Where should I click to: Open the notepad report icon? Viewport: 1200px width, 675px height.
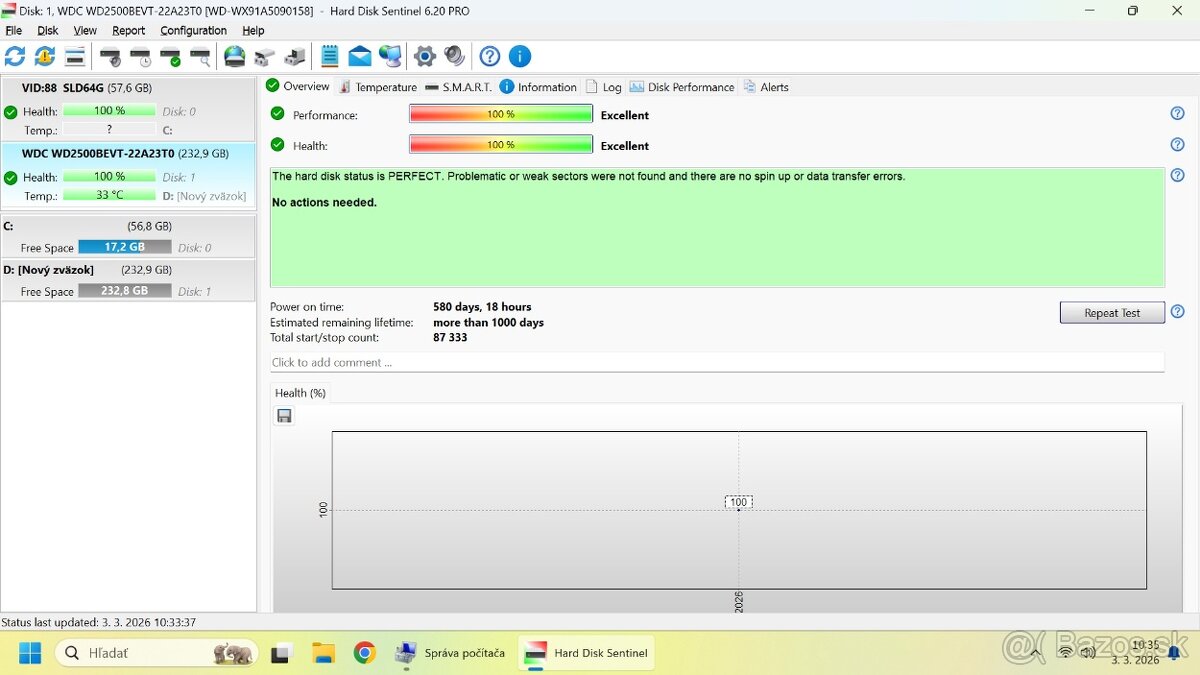pos(329,56)
